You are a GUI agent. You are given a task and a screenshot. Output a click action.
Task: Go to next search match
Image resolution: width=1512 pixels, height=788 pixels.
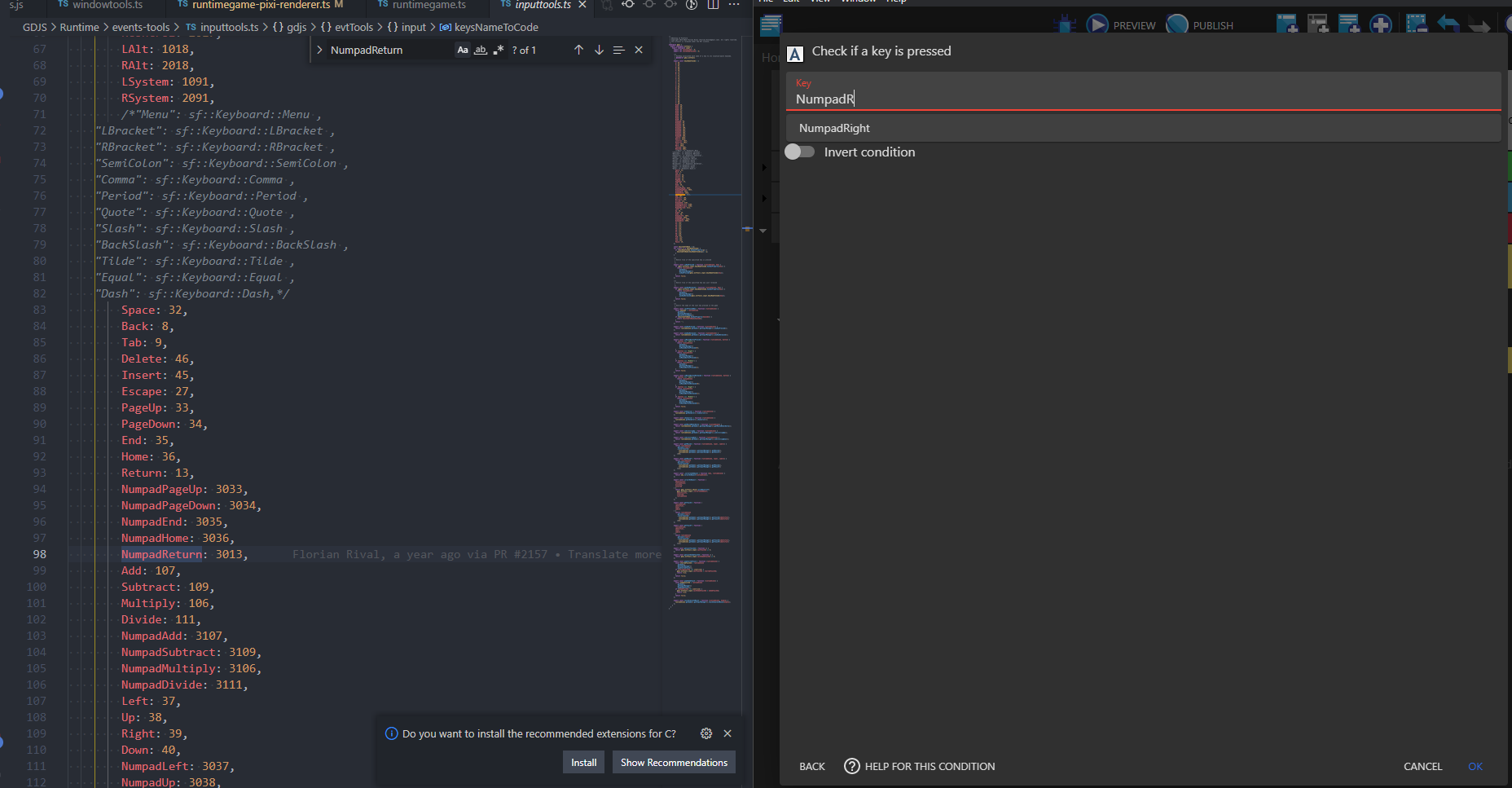coord(599,50)
